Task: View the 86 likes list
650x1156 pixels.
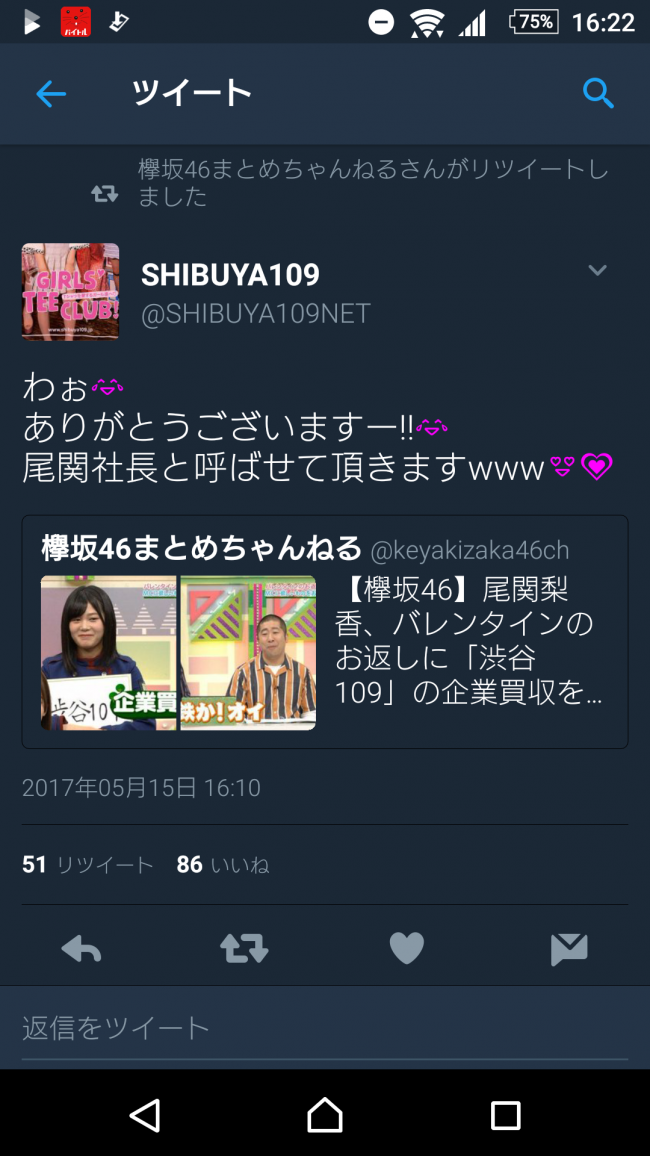Action: pyautogui.click(x=223, y=864)
